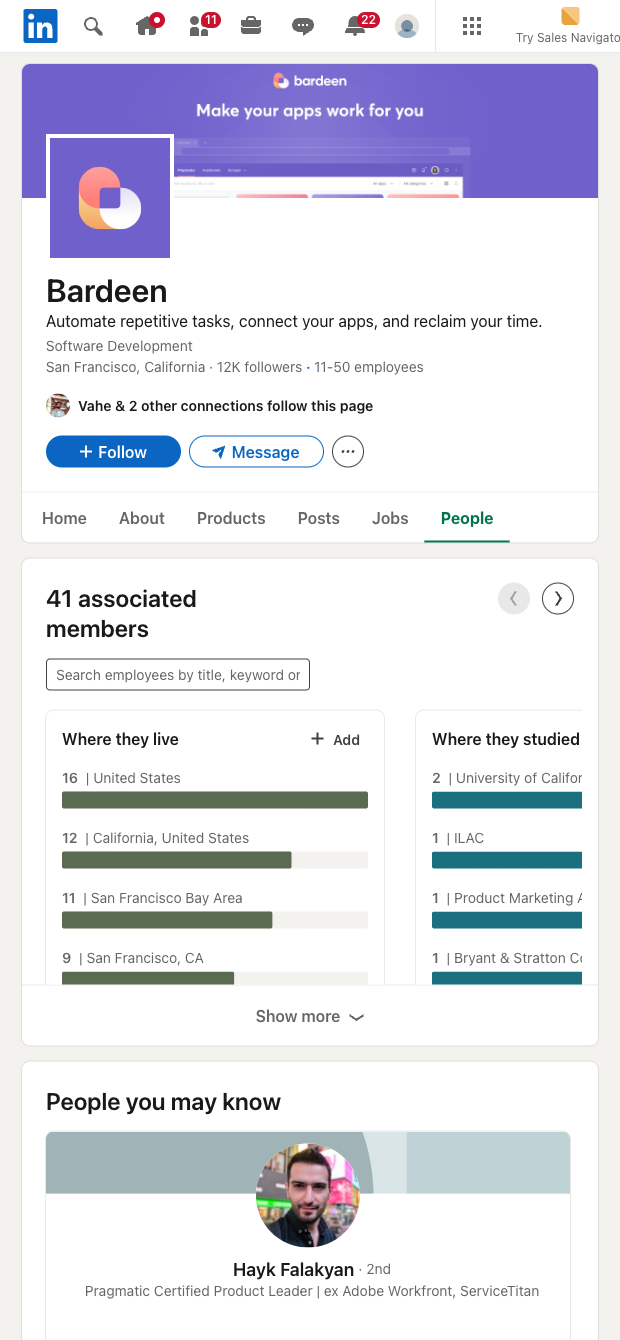
Task: Follow the Bardeen page
Action: coord(113,452)
